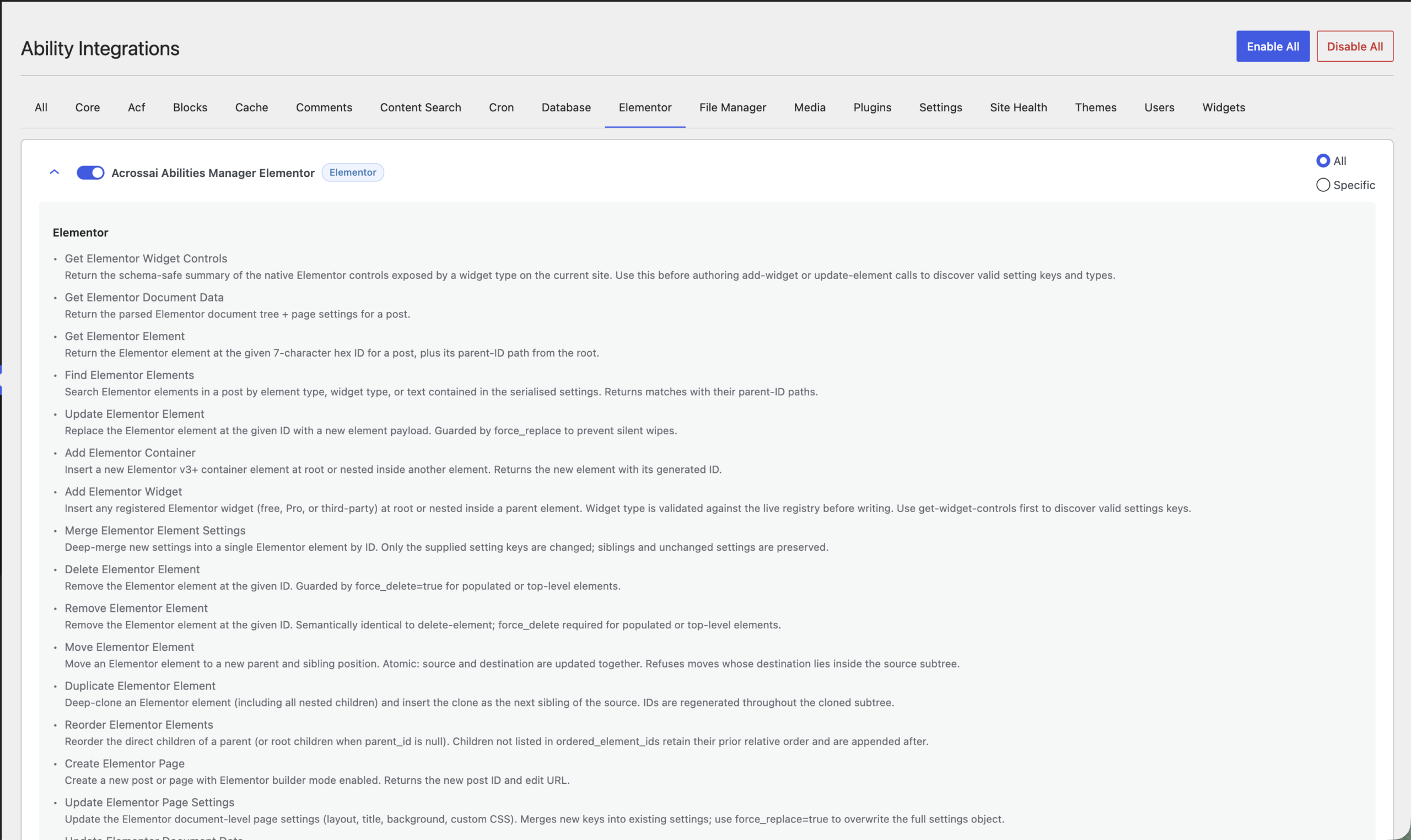Switch to the Users tab
The height and width of the screenshot is (840, 1411).
pyautogui.click(x=1159, y=107)
